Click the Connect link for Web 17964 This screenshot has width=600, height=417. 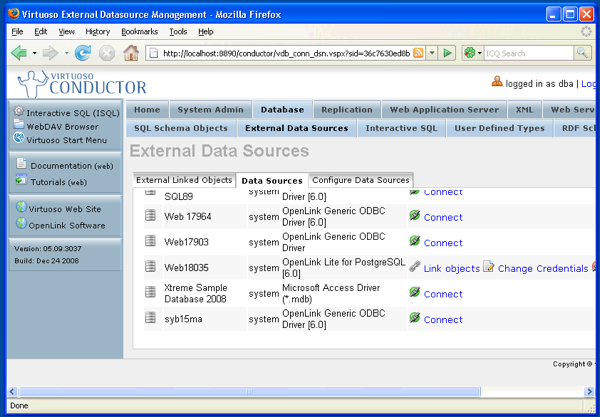click(443, 217)
